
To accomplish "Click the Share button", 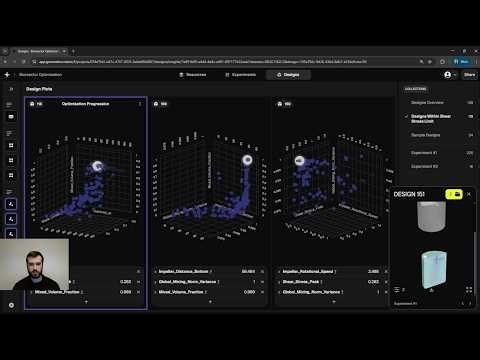I will point(469,75).
